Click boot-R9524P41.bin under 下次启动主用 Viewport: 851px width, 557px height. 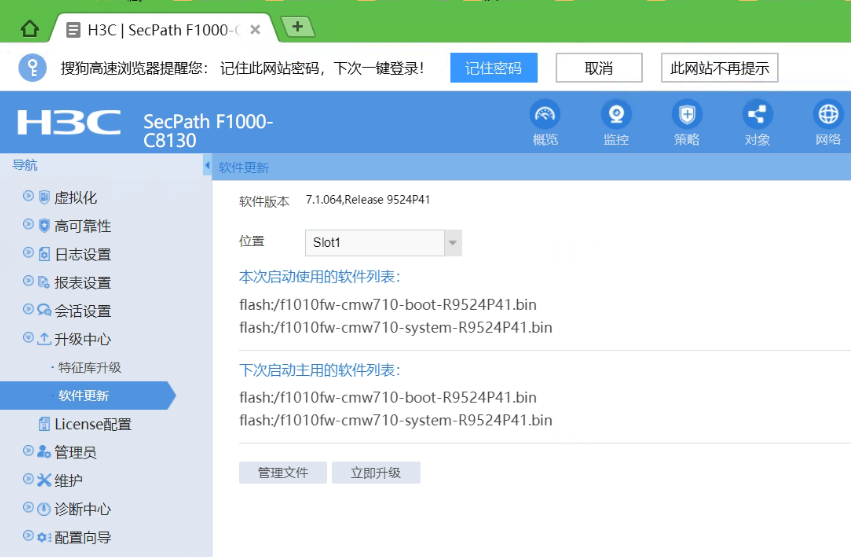pos(388,397)
